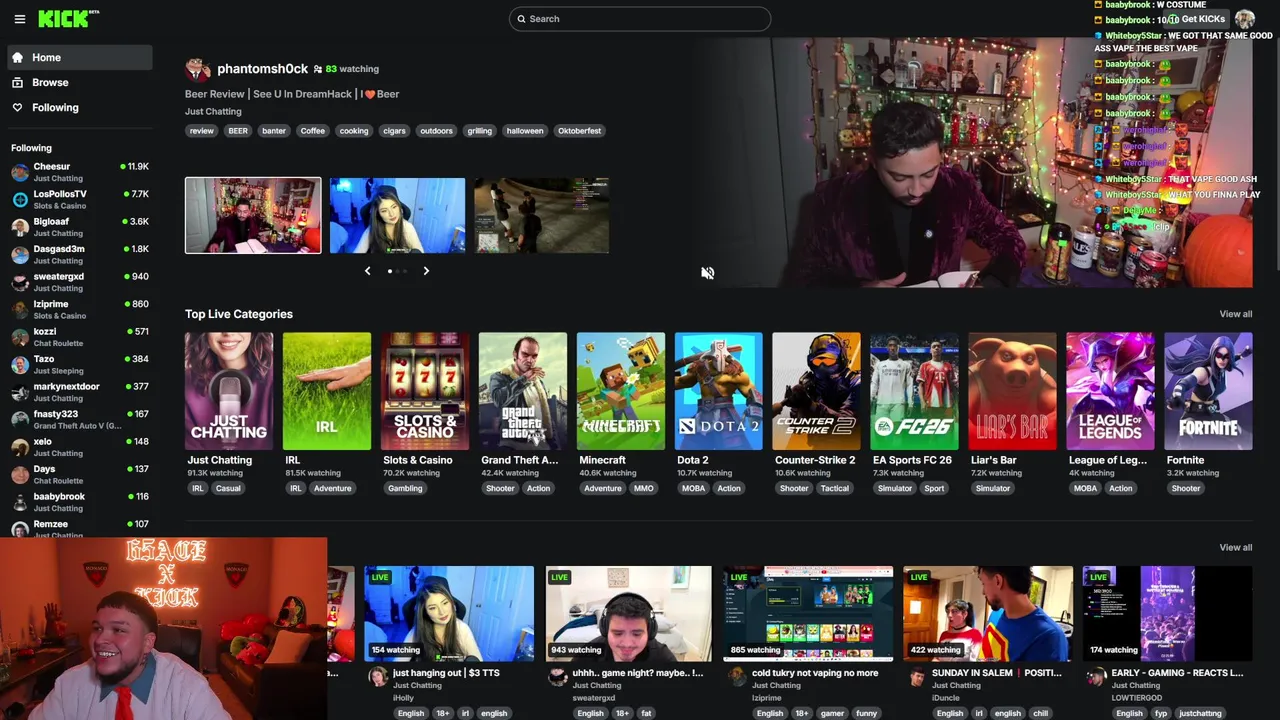
Task: Open the Slots & Casino category cover
Action: [x=425, y=391]
